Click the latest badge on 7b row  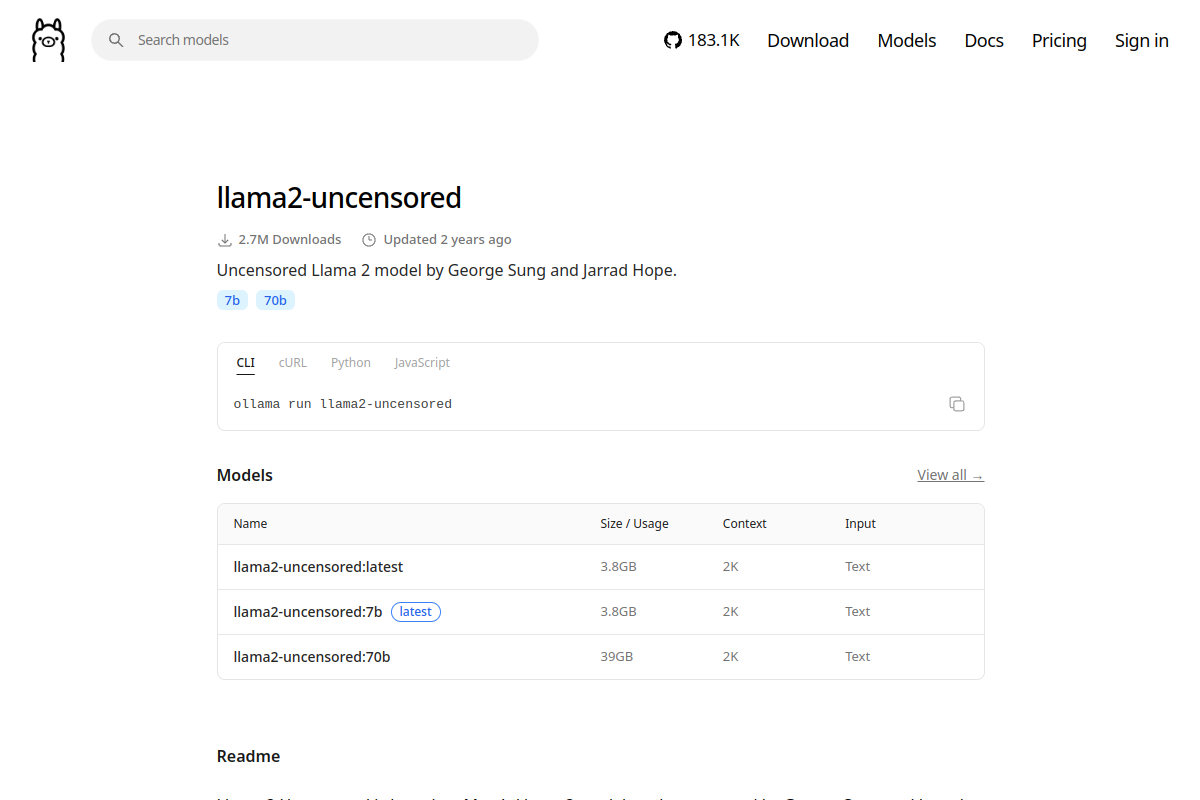point(416,612)
